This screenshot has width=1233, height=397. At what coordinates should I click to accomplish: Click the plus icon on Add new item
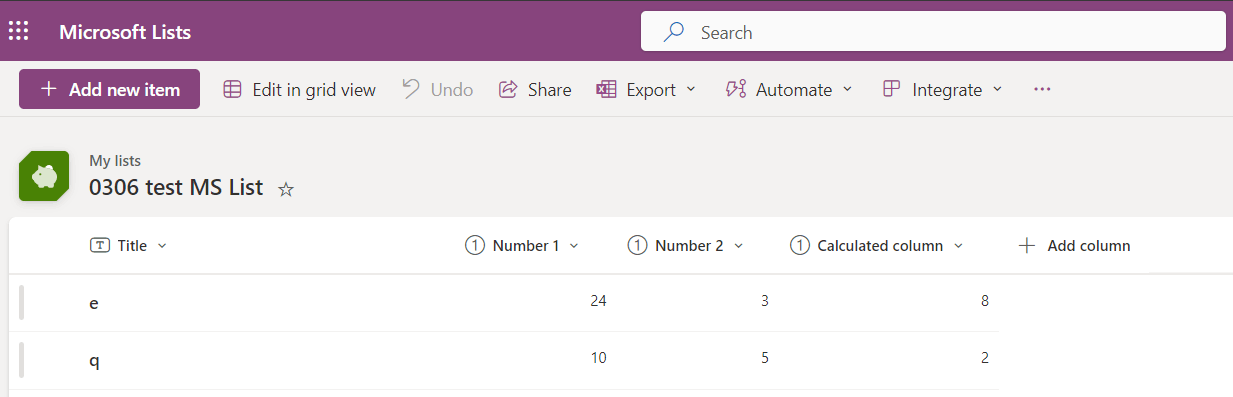tap(48, 89)
